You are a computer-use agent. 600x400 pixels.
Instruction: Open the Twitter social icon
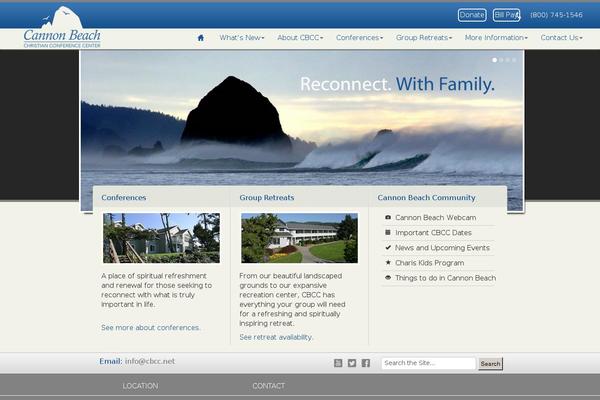(x=352, y=363)
